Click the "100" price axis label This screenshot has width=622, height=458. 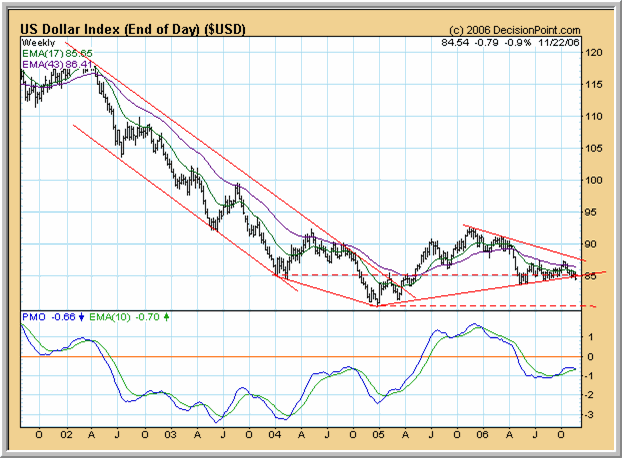593,180
